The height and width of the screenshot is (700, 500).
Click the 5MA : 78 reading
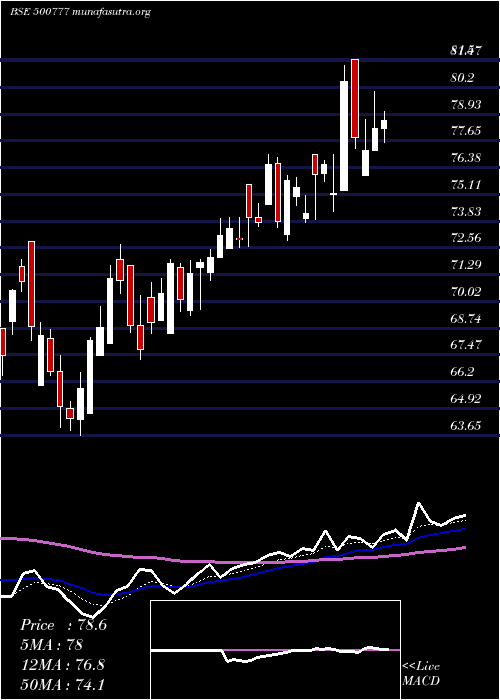[x=52, y=645]
